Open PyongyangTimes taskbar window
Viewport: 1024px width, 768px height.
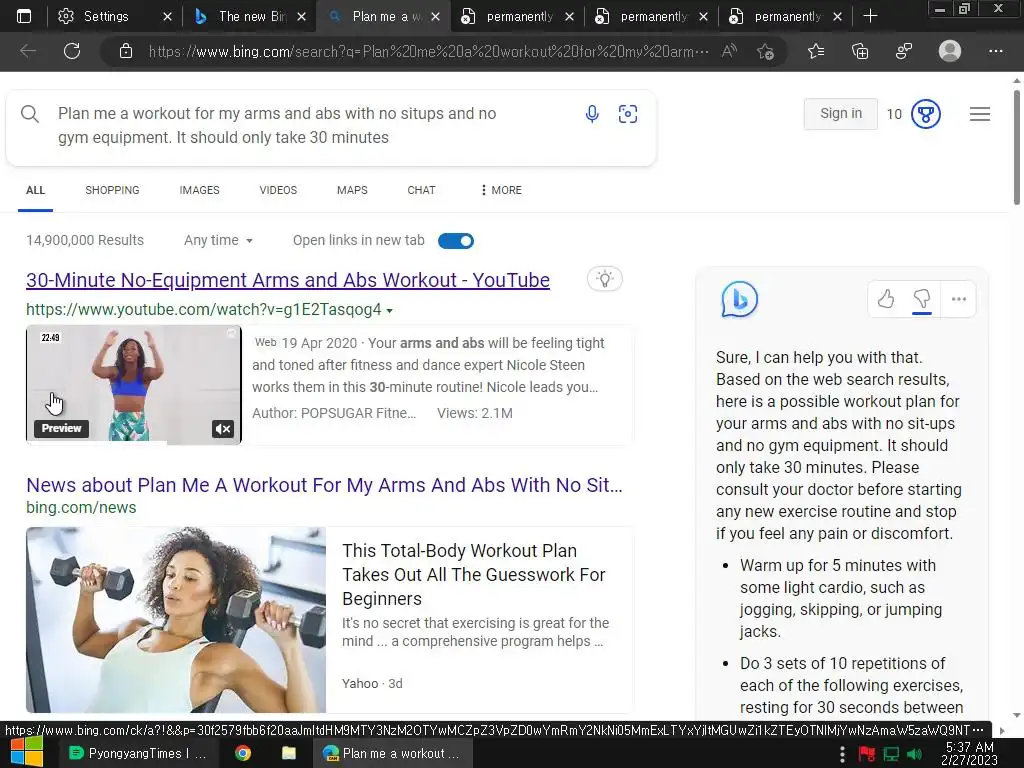pyautogui.click(x=138, y=753)
